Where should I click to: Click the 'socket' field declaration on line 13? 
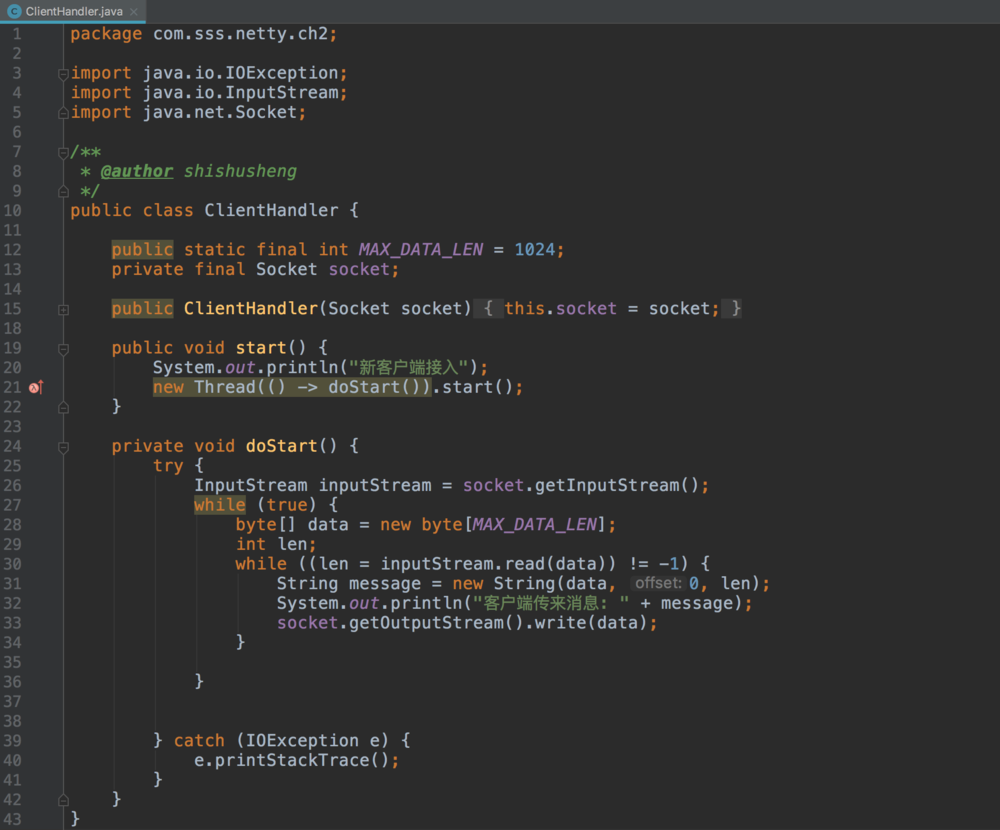(x=359, y=269)
